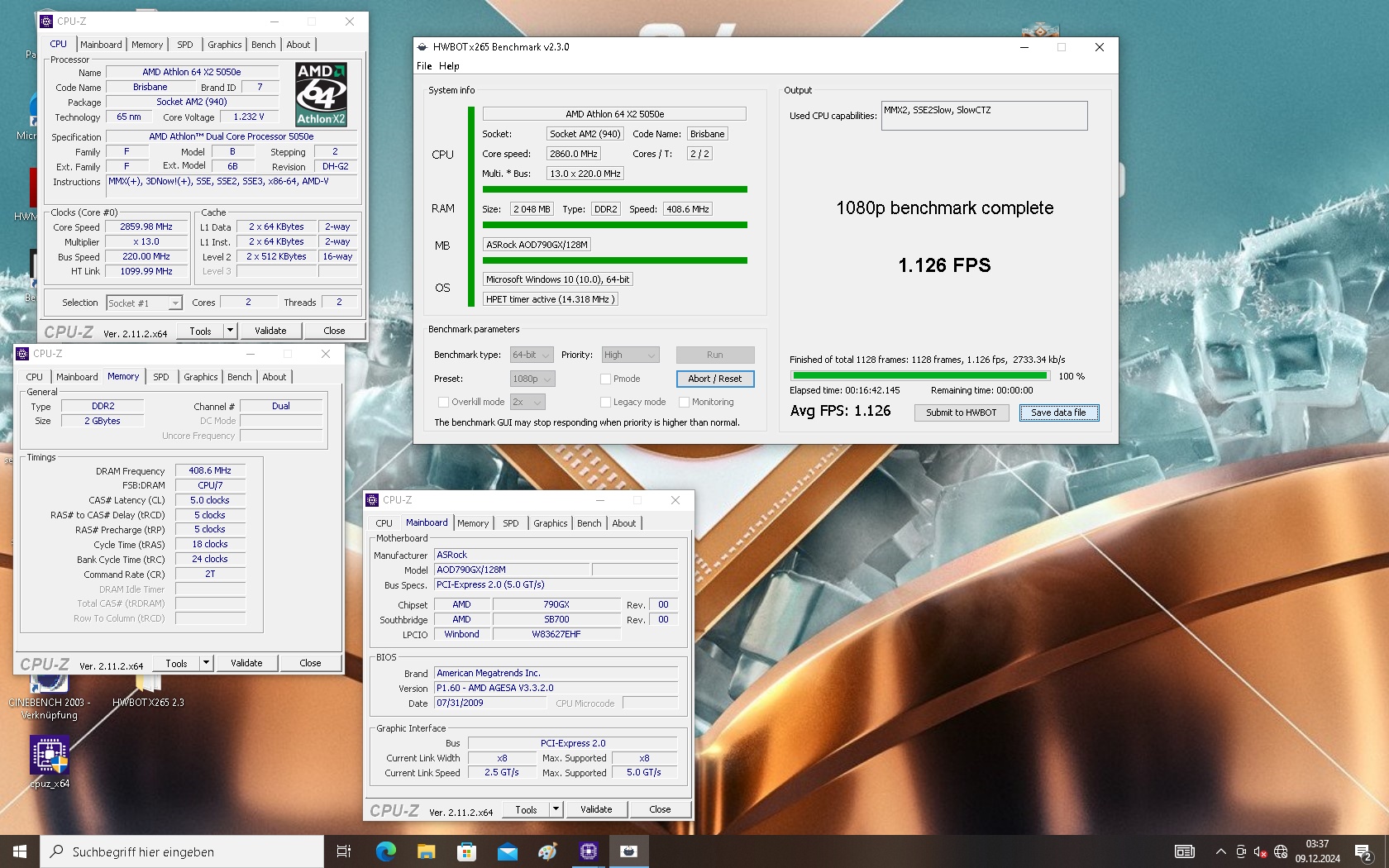The image size is (1389, 868).
Task: Show hidden system tray icons
Action: pyautogui.click(x=1220, y=851)
